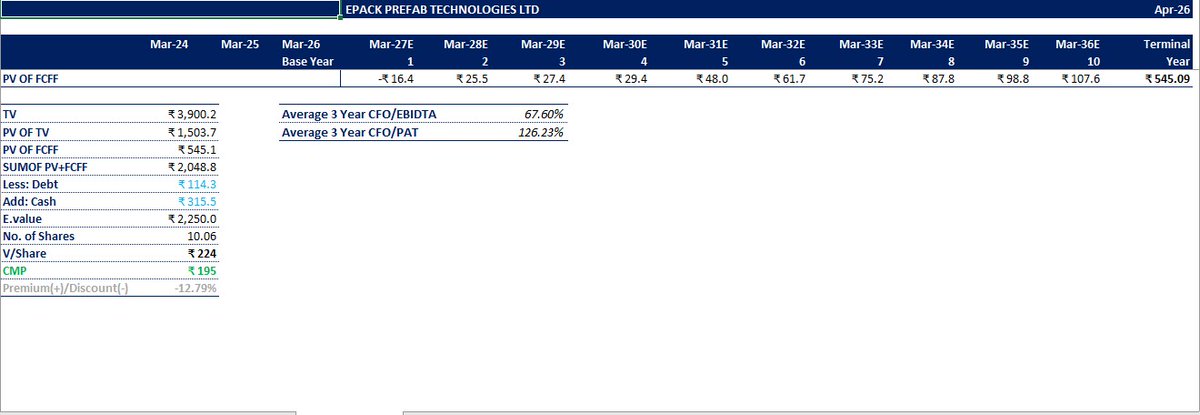1200x415 pixels.
Task: Click the ₹ 545.09 terminal value cell
Action: coord(1168,79)
